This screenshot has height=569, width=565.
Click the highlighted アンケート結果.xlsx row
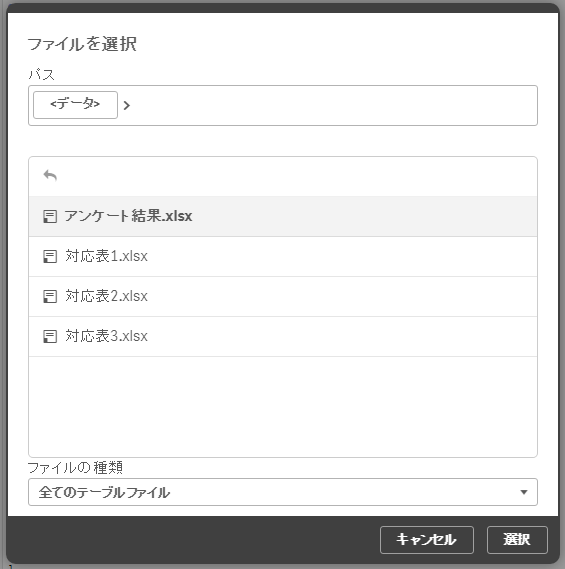(x=283, y=217)
